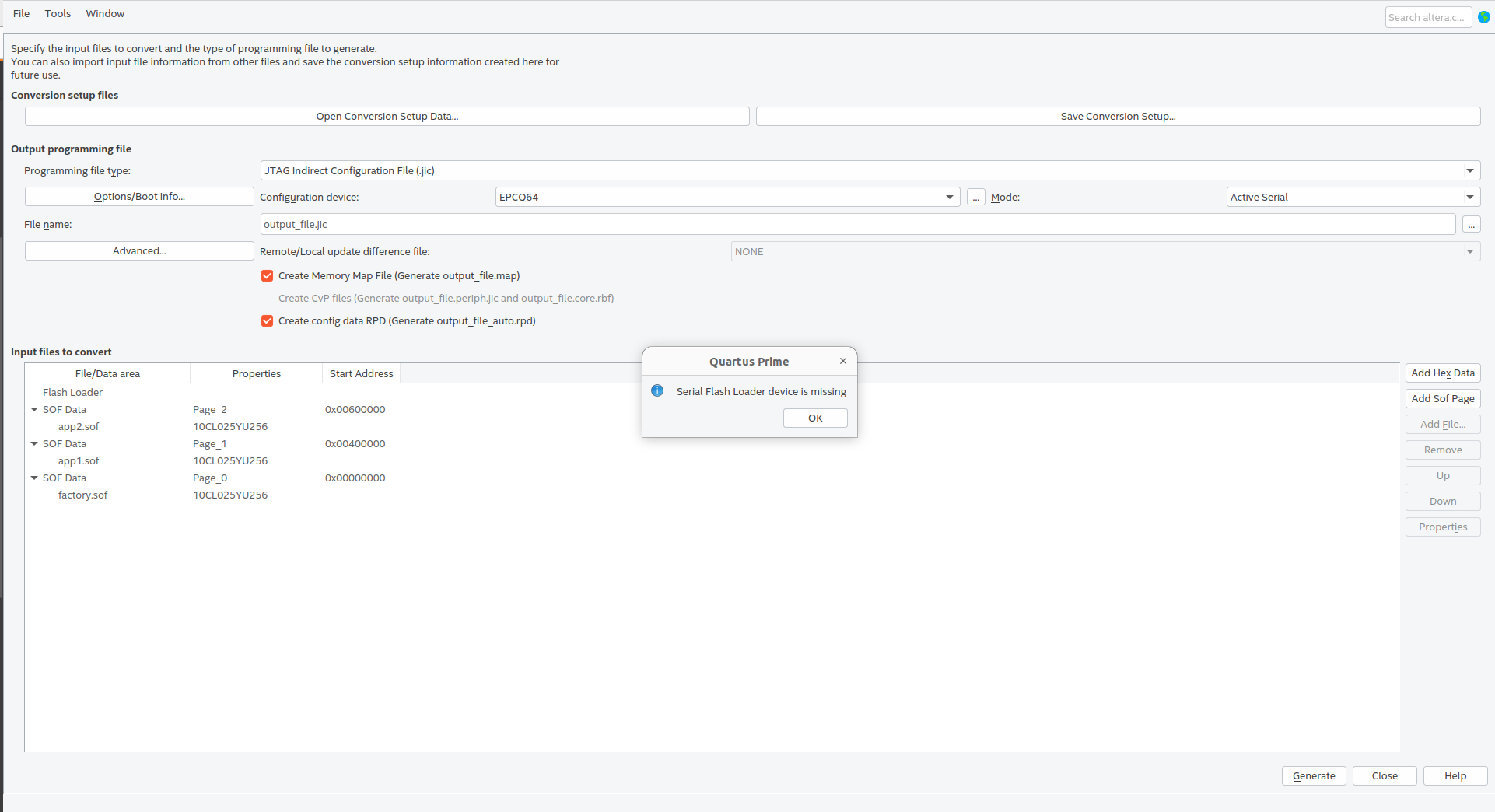Click Add Sof Page button

1443,399
